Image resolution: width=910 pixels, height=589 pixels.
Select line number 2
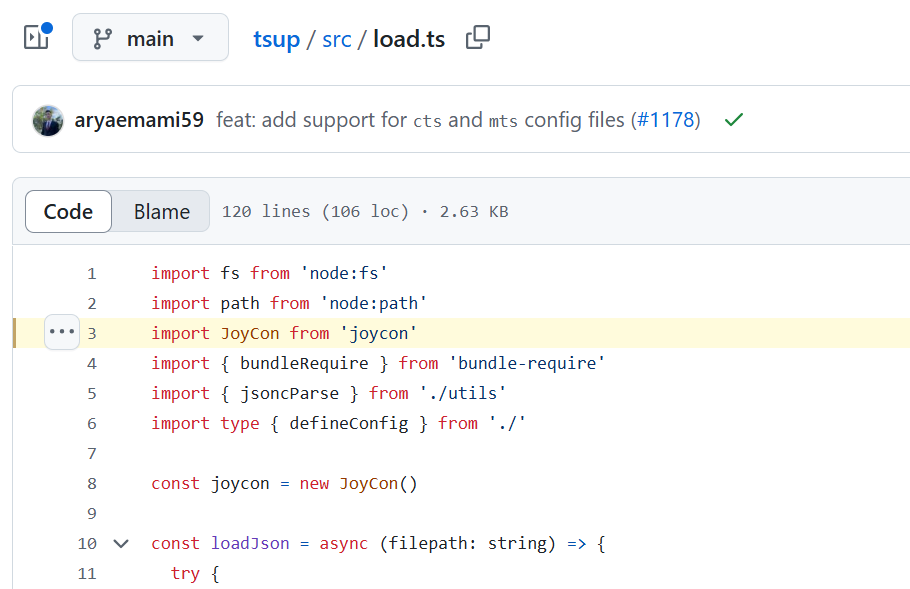(92, 303)
